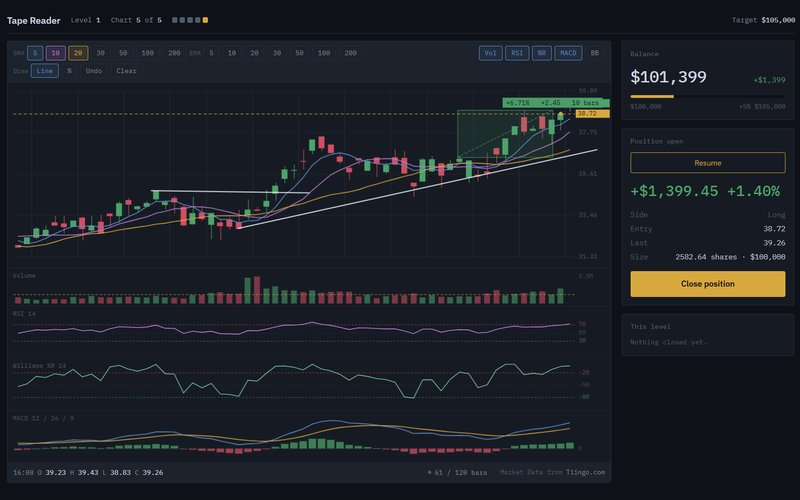Clear all chart drawings
The height and width of the screenshot is (500, 800).
tap(126, 71)
